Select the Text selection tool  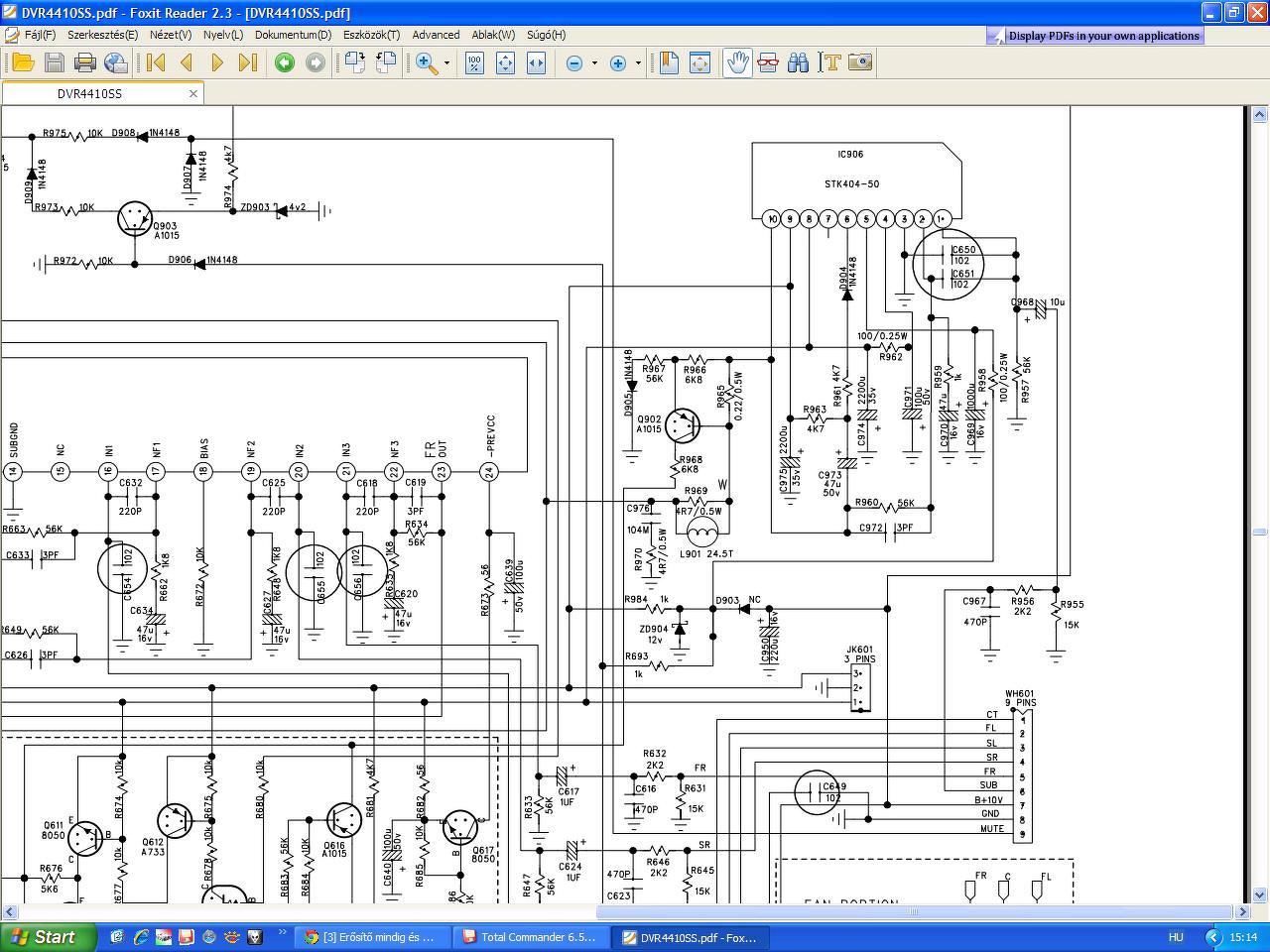tap(829, 62)
